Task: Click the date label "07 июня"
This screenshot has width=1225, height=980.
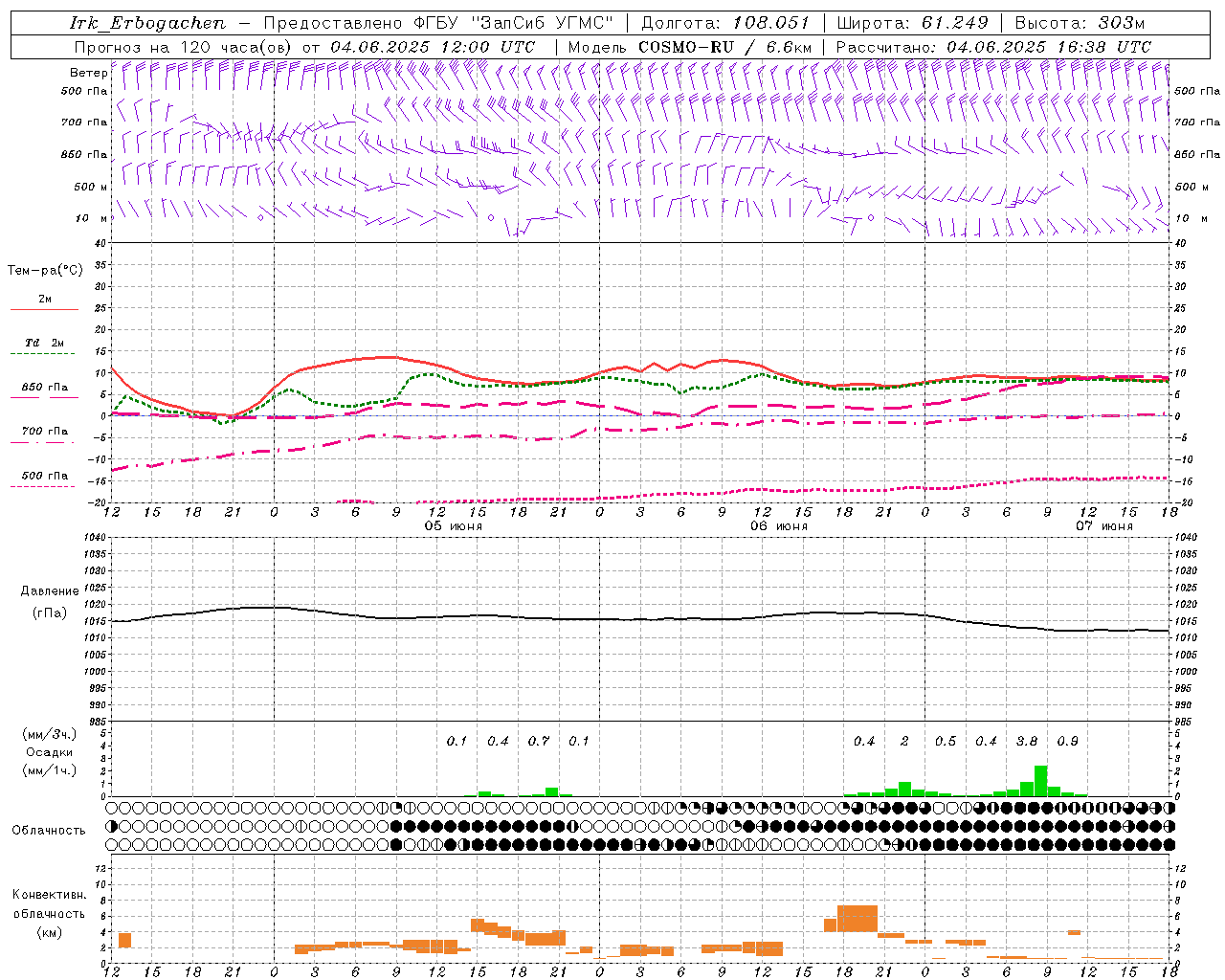Action: point(1104,526)
